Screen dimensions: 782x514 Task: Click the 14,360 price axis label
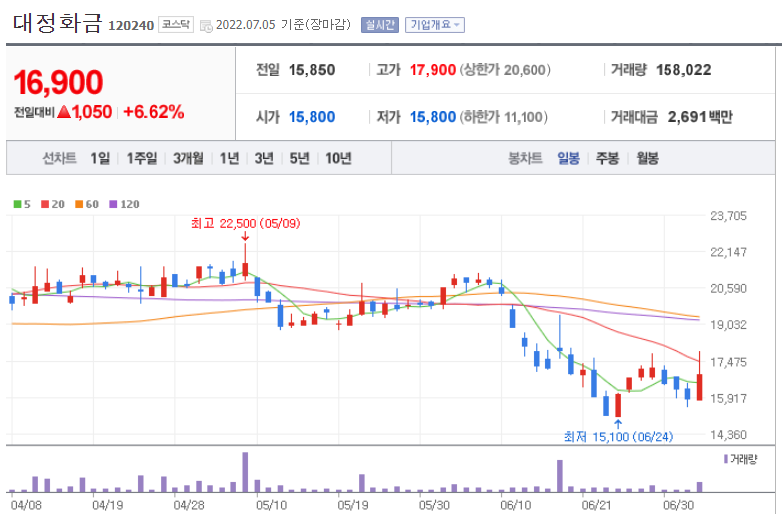pos(728,435)
